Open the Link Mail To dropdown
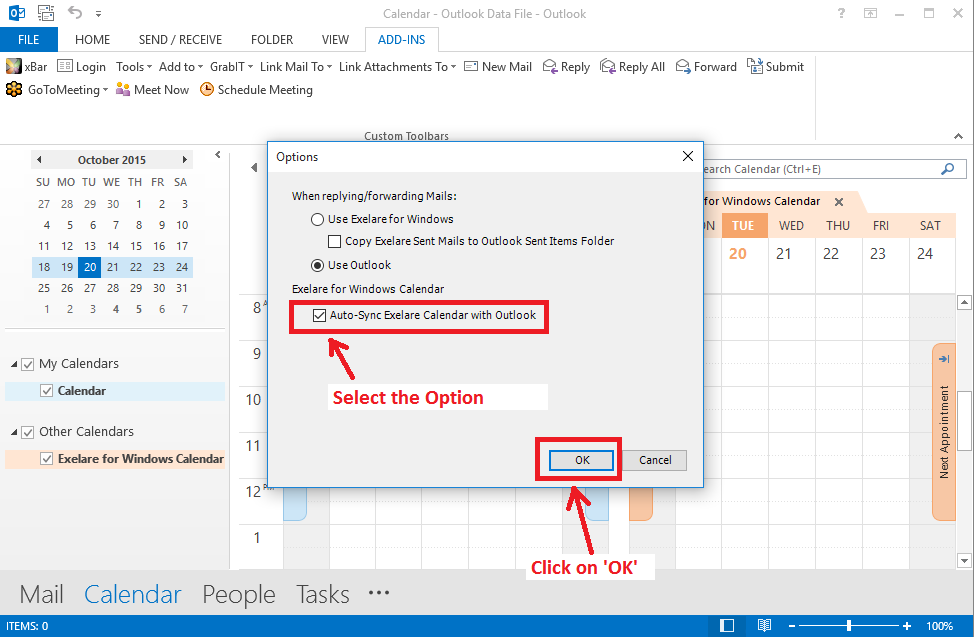 (296, 66)
